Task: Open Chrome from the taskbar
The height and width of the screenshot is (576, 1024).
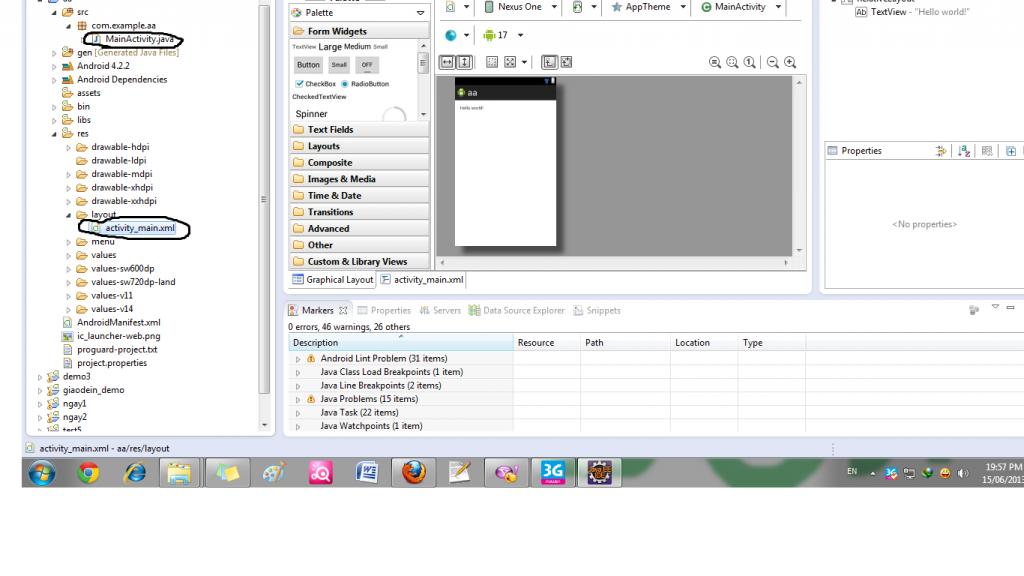Action: coord(88,472)
